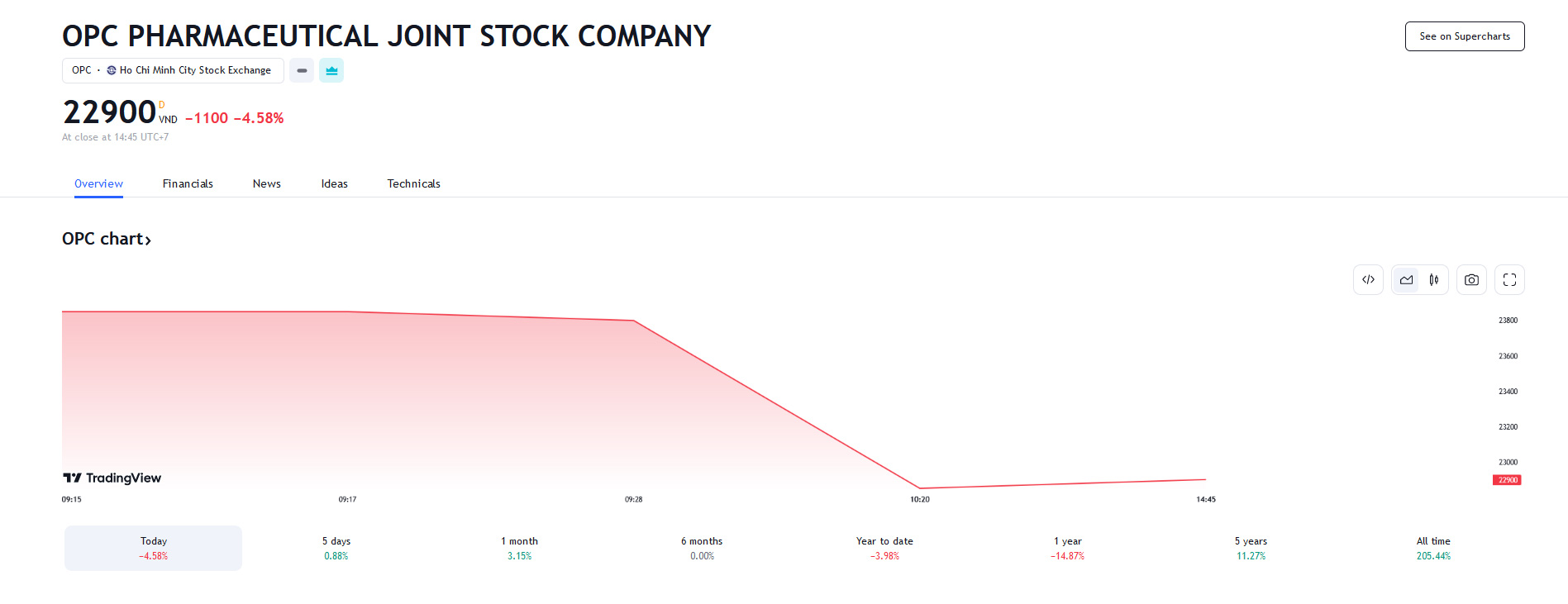Screen dimensions: 1568x604
Task: Click the orange delayed data 'D' indicator
Action: point(162,105)
